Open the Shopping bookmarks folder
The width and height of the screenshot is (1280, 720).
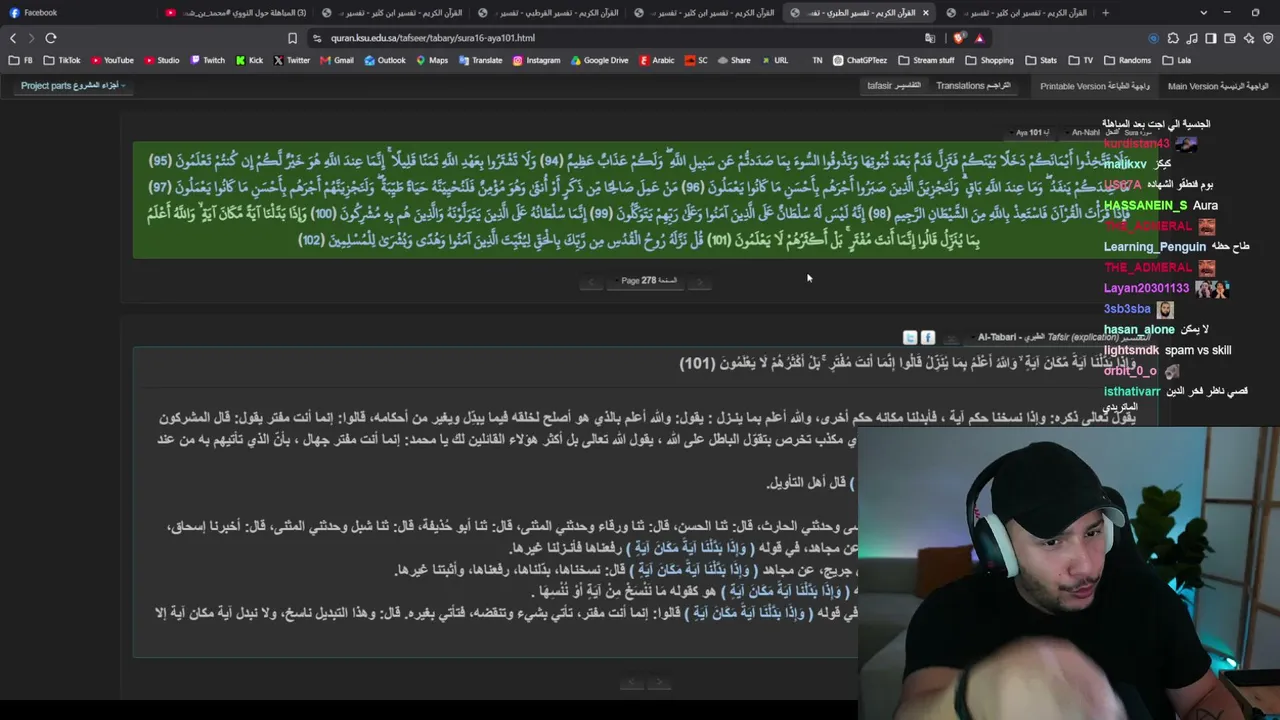[989, 60]
